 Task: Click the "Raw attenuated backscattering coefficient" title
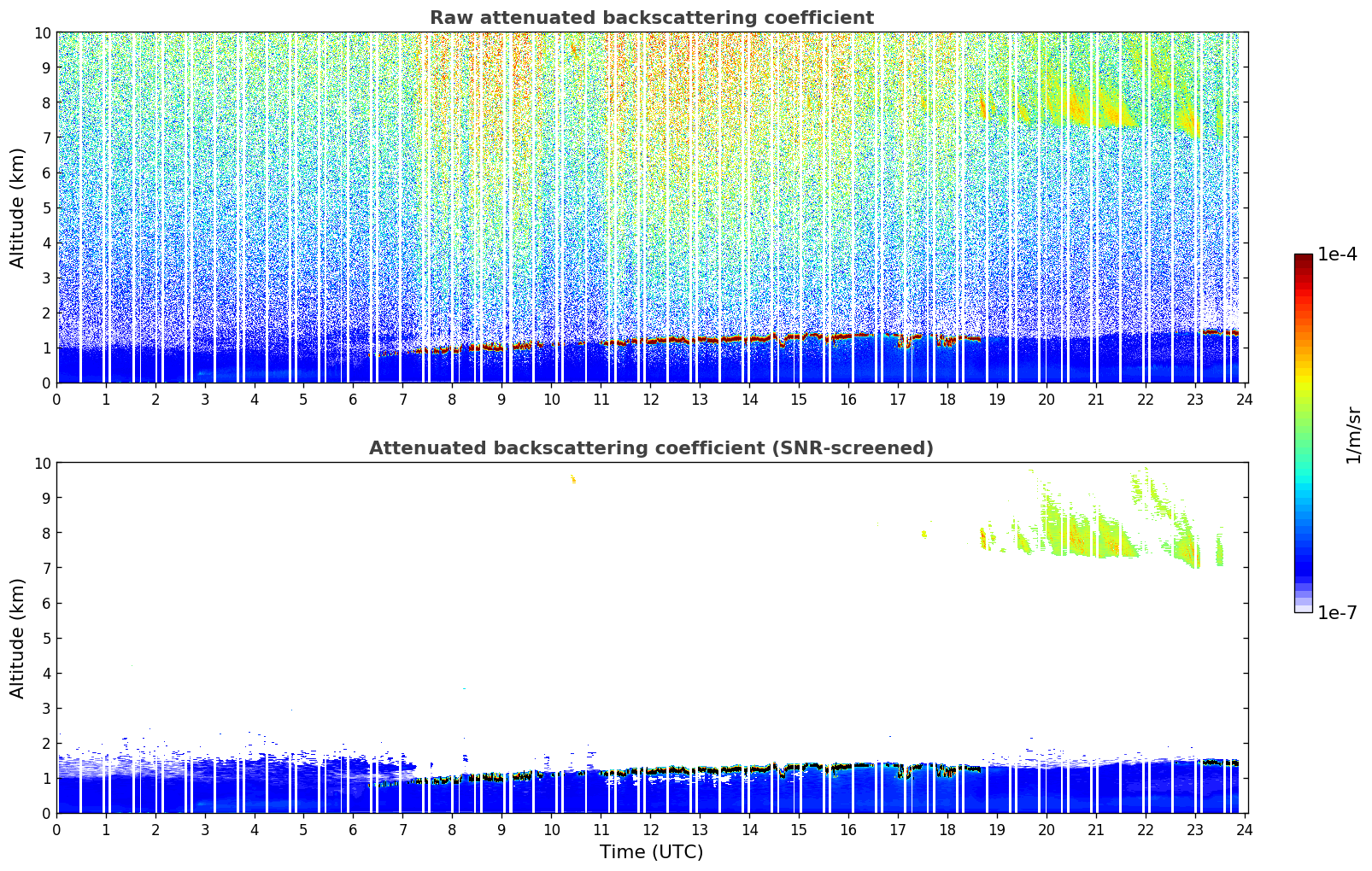[x=651, y=18]
